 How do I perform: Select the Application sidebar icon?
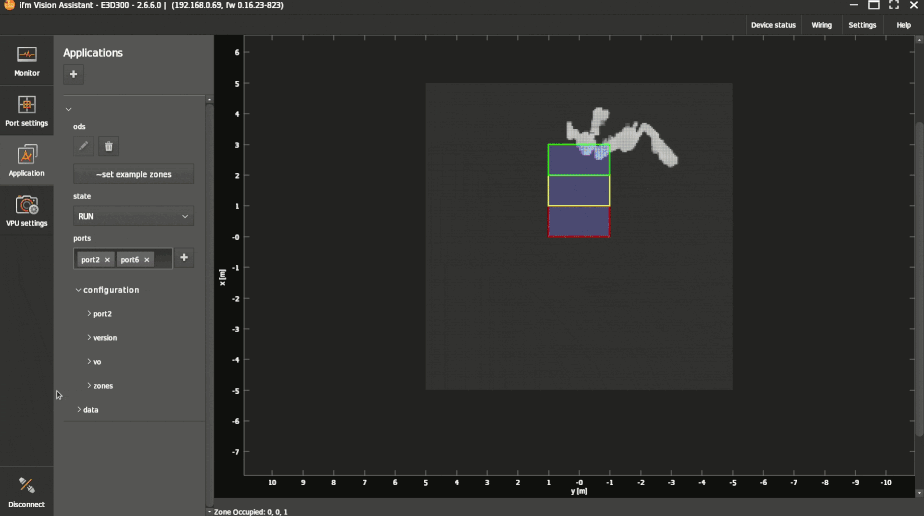[27, 160]
